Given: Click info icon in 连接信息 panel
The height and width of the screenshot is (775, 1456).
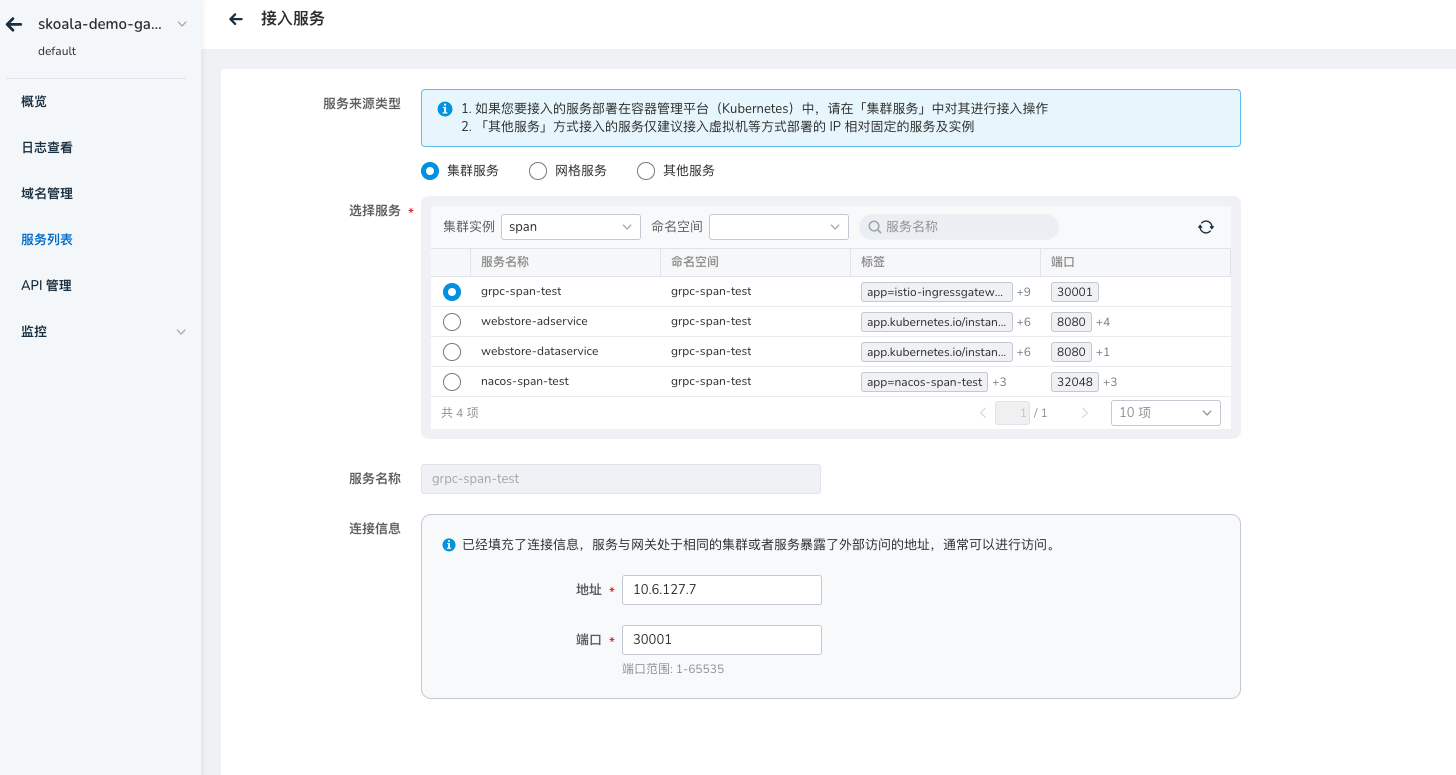Looking at the screenshot, I should [449, 545].
